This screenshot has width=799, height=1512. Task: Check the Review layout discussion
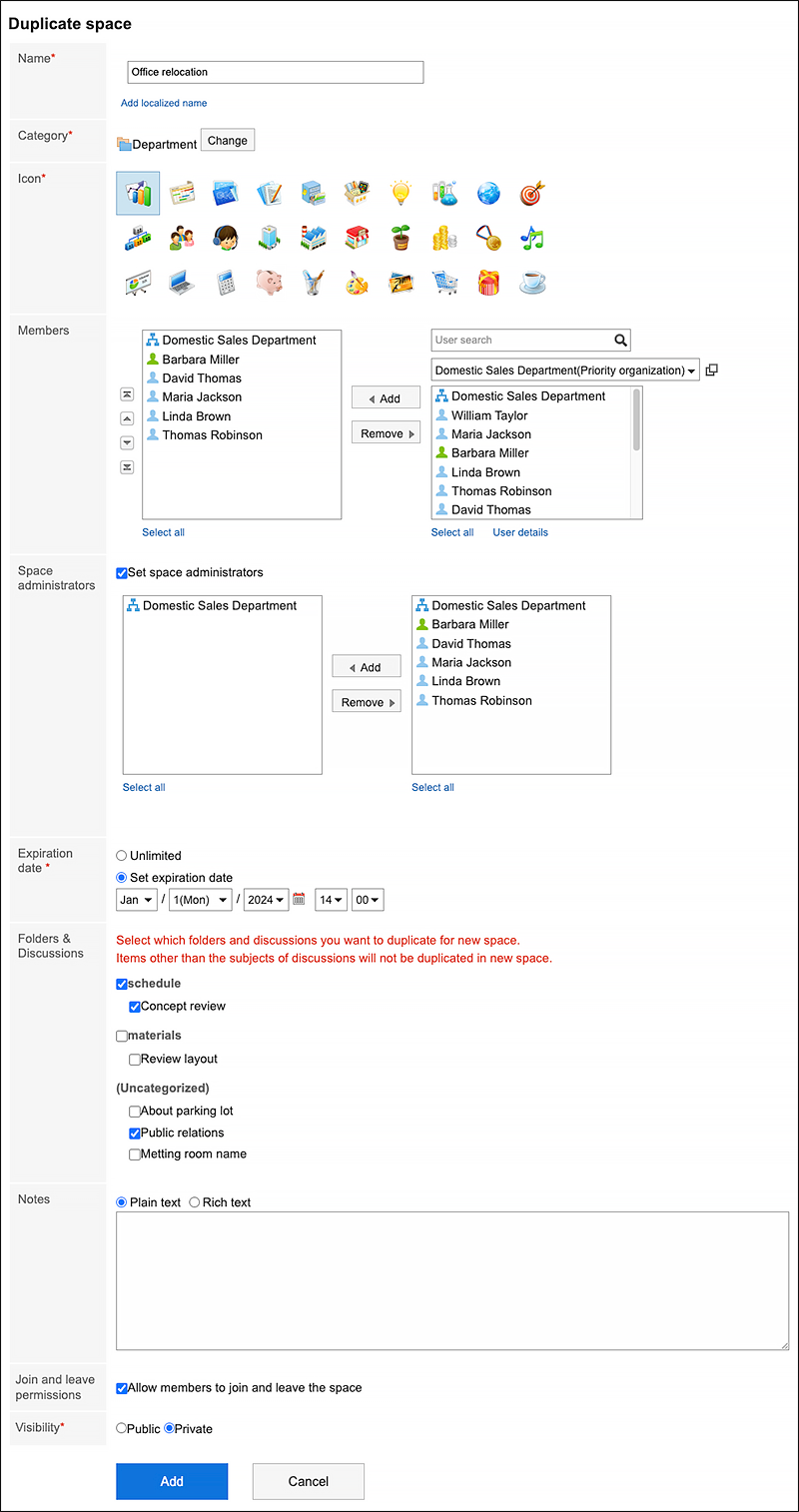pyautogui.click(x=135, y=1060)
